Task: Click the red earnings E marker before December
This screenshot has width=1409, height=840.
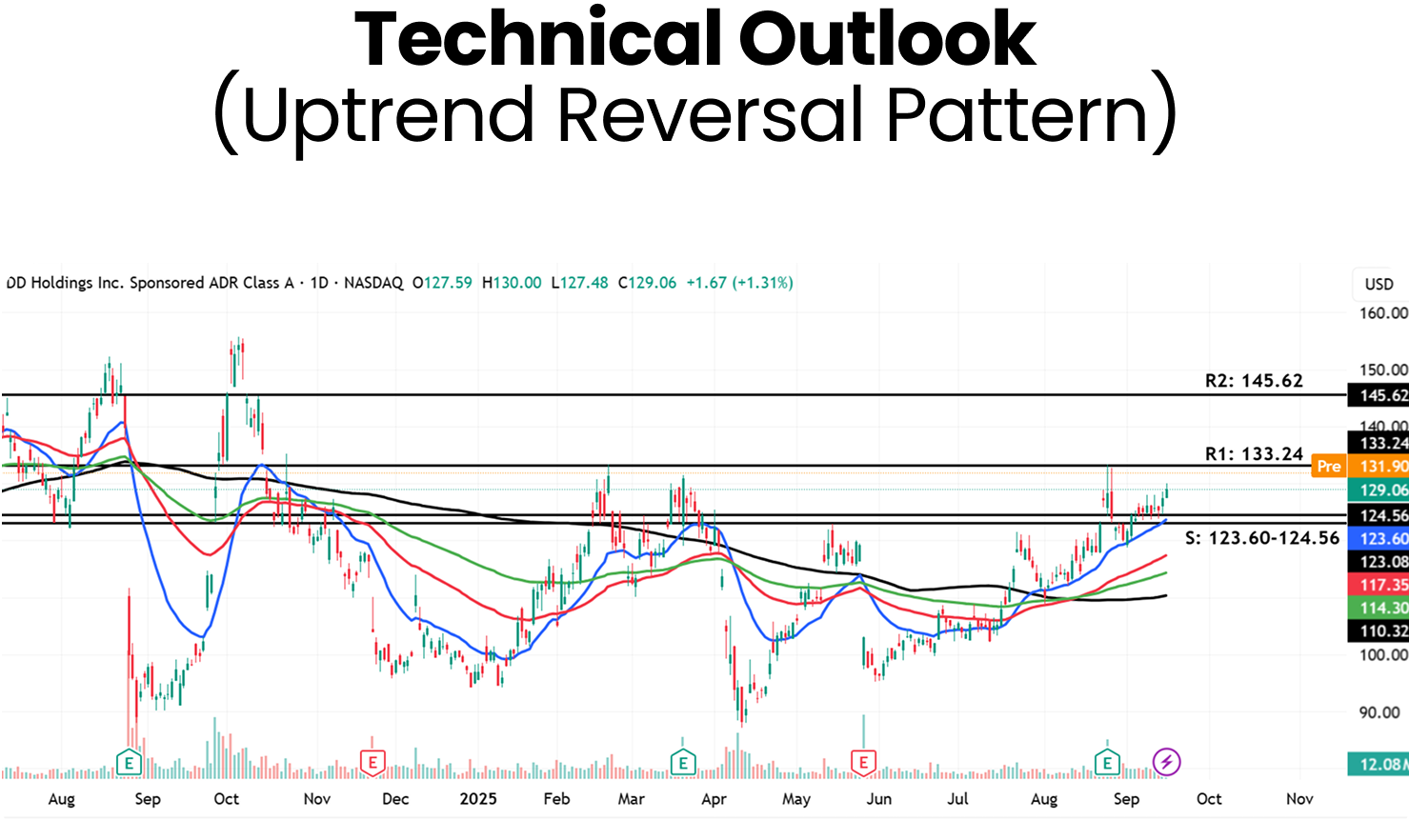Action: tap(372, 762)
